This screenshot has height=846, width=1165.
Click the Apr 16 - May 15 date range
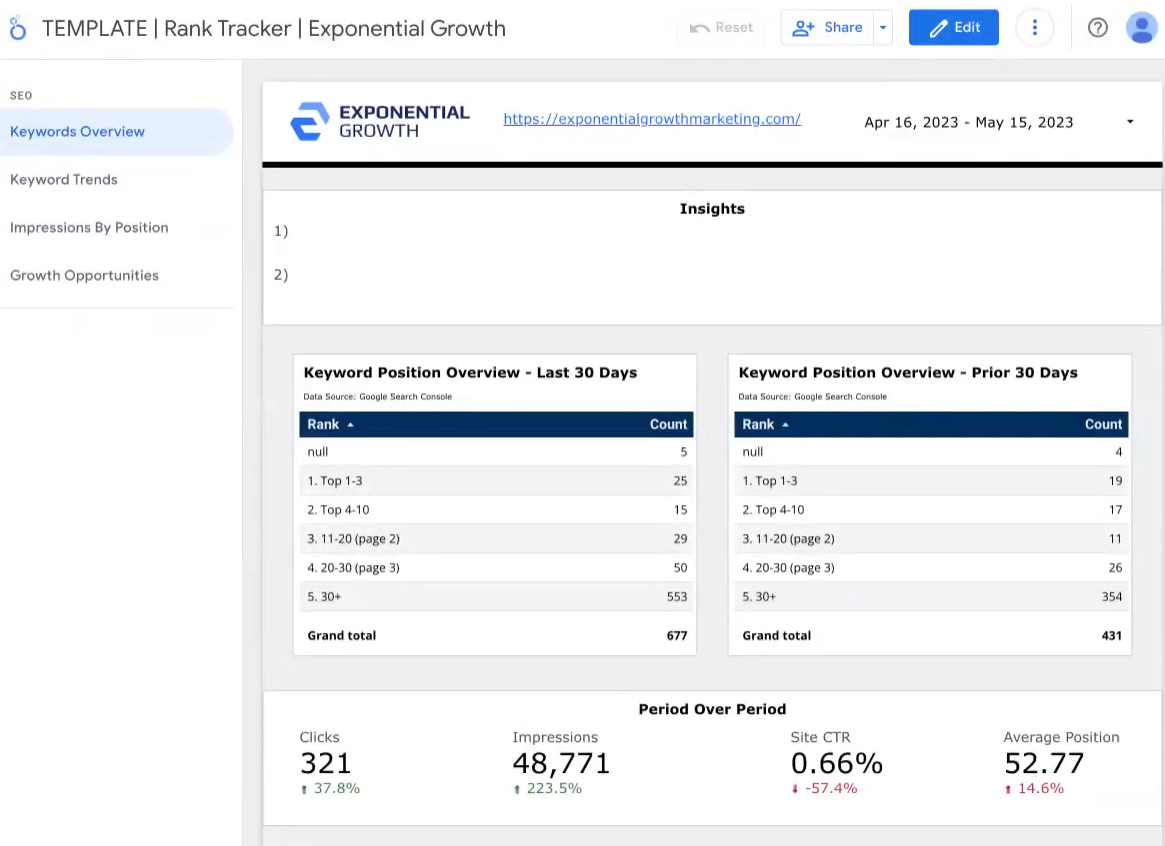pos(968,123)
